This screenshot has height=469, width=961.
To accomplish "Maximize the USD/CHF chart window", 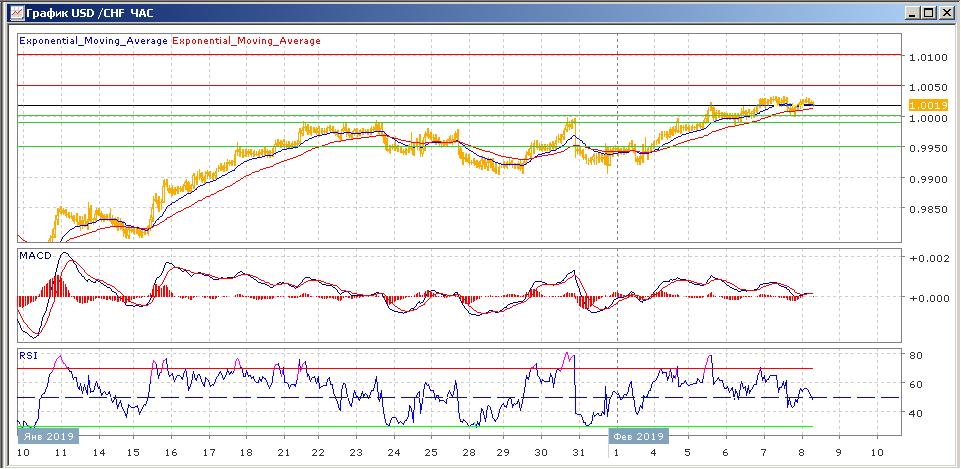I will click(x=929, y=12).
